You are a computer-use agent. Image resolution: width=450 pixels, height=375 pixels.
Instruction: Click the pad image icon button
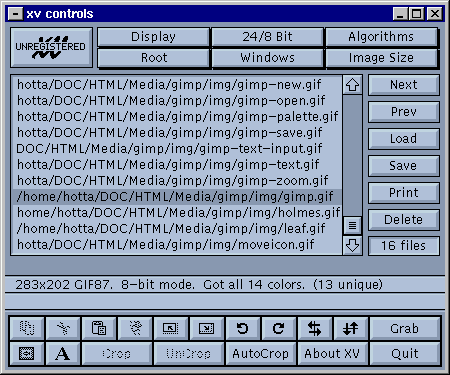point(27,353)
